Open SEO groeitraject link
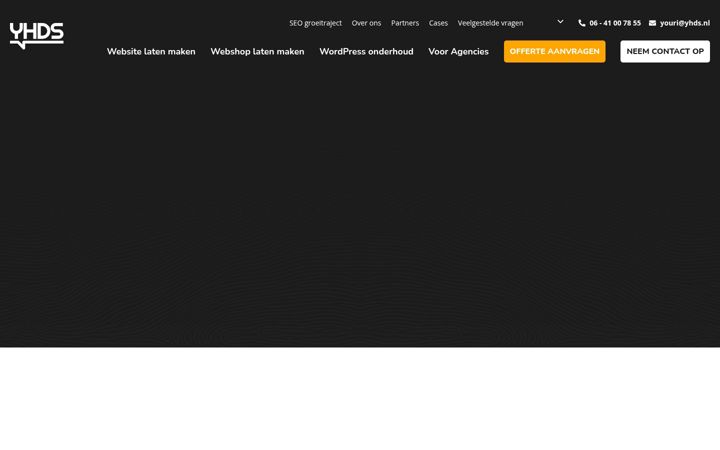The height and width of the screenshot is (450, 720). click(315, 23)
